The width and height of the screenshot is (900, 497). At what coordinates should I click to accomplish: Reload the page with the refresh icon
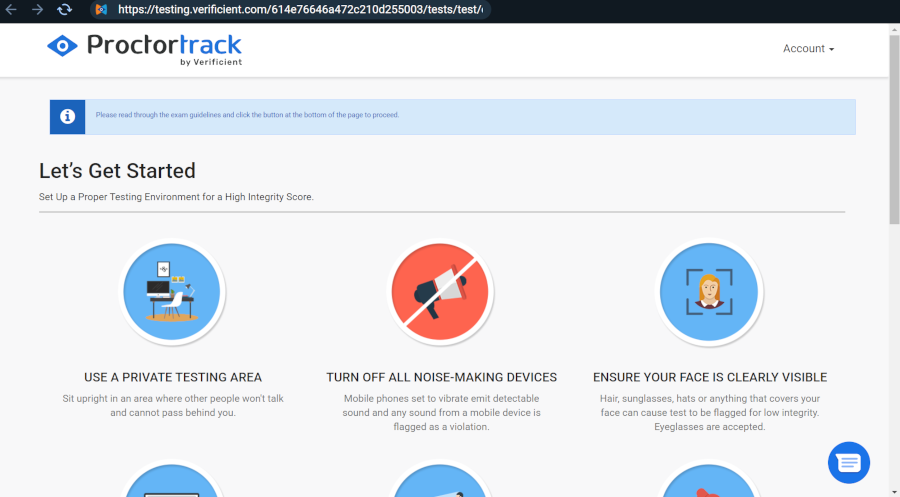point(64,9)
